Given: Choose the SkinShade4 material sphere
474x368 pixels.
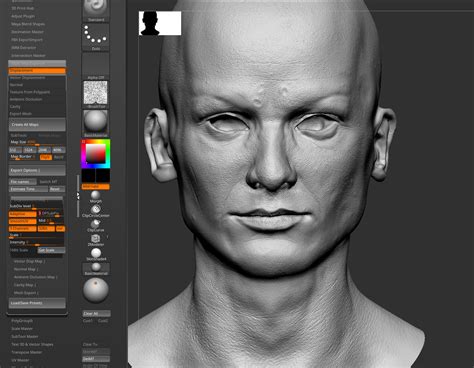Looking at the screenshot, I should 96,254.
